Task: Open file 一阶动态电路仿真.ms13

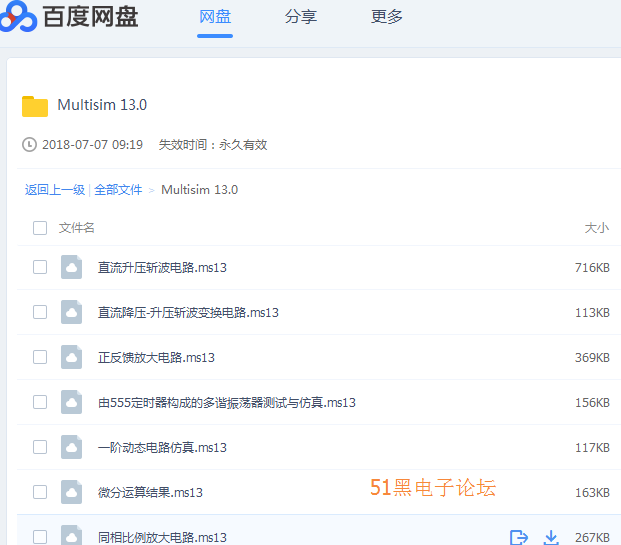Action: coord(162,448)
